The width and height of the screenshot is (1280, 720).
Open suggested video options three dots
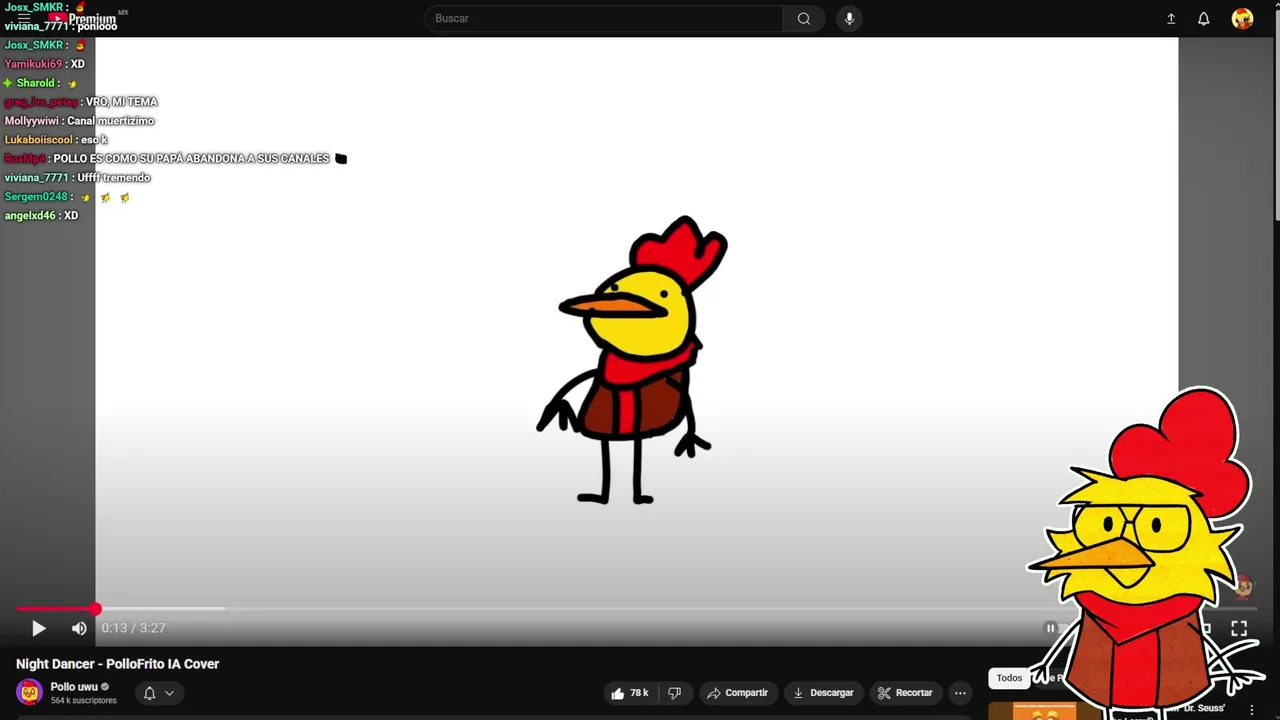(x=1251, y=709)
